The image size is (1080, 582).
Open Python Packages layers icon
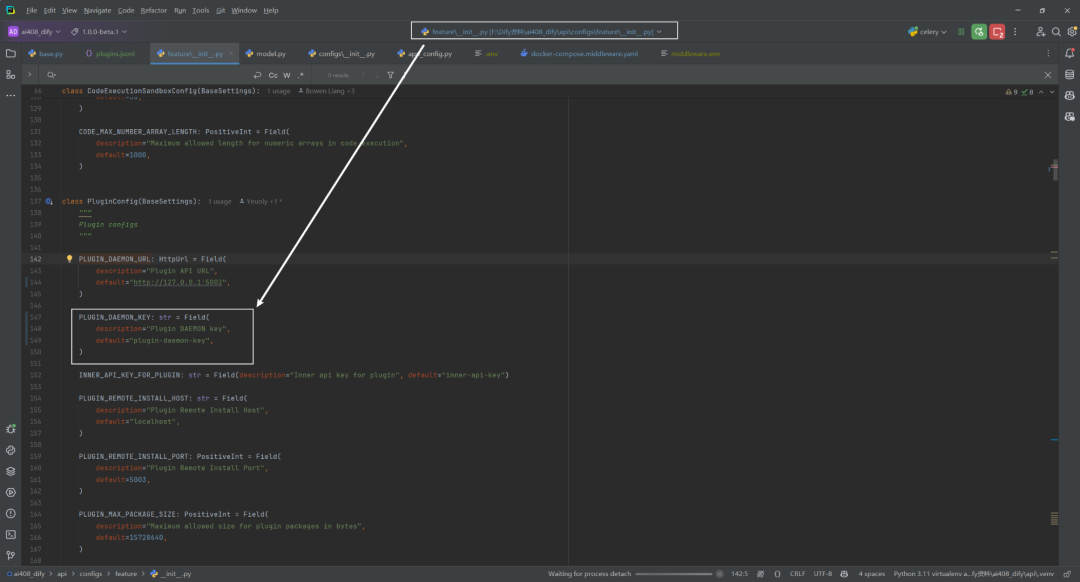click(x=10, y=472)
